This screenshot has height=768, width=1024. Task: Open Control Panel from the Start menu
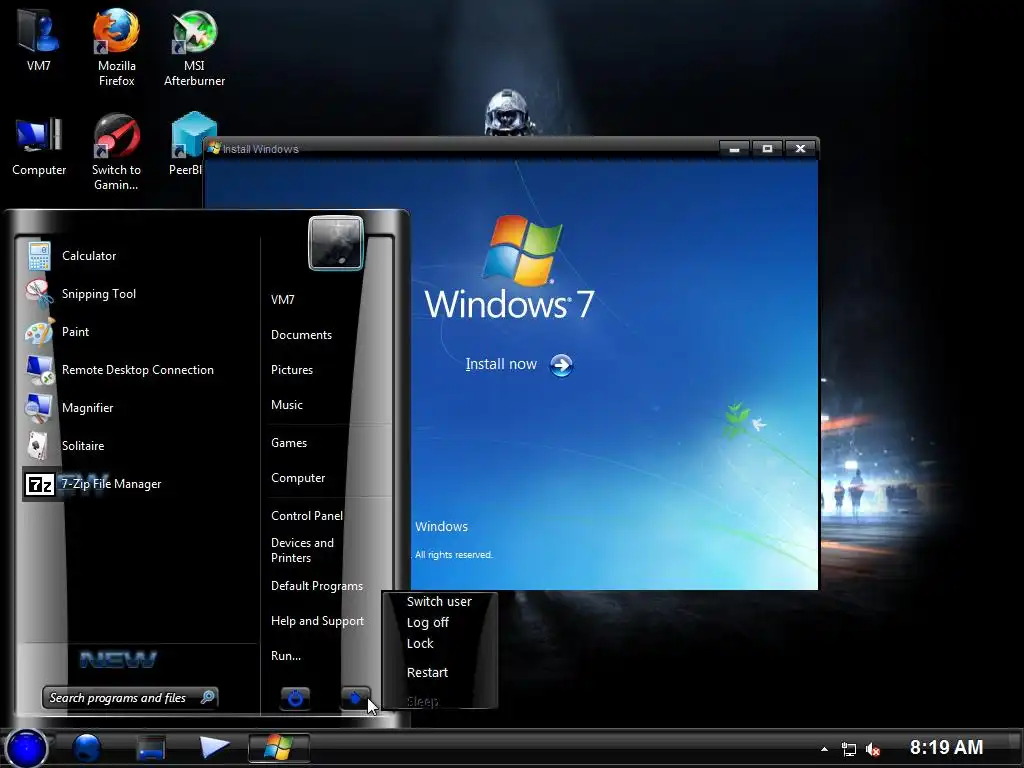(x=306, y=516)
